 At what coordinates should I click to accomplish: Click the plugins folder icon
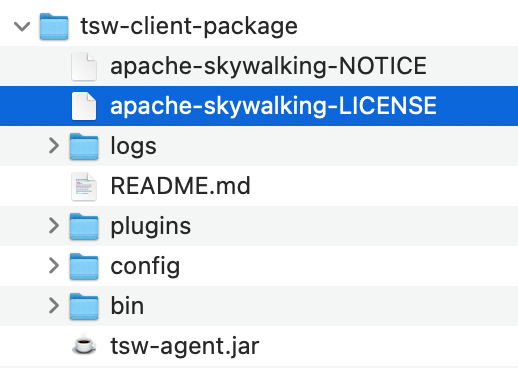point(84,226)
